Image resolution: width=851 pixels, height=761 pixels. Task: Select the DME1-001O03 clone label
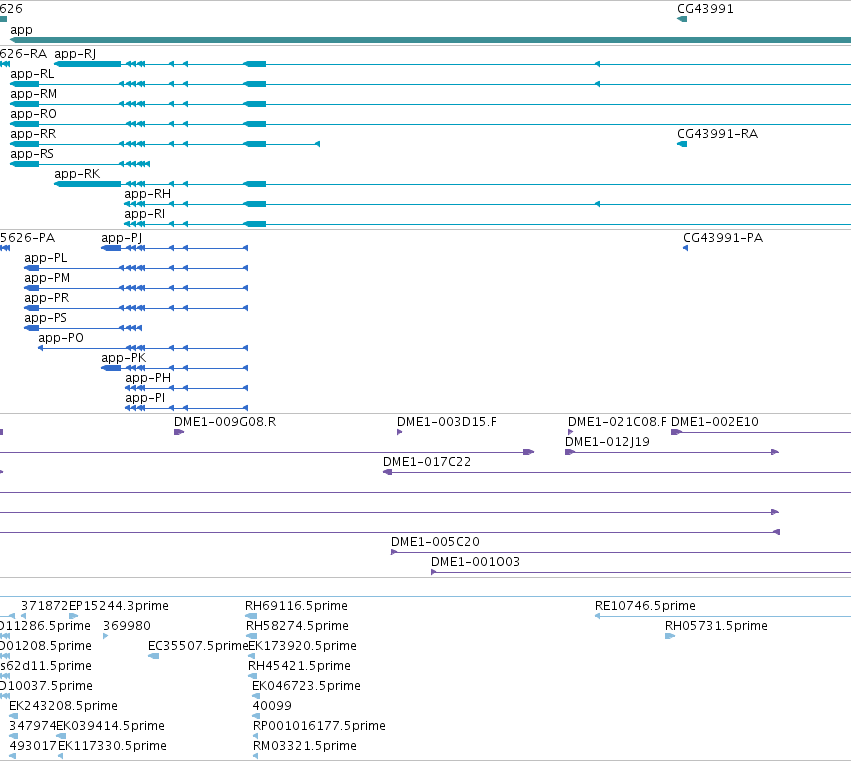coord(475,562)
